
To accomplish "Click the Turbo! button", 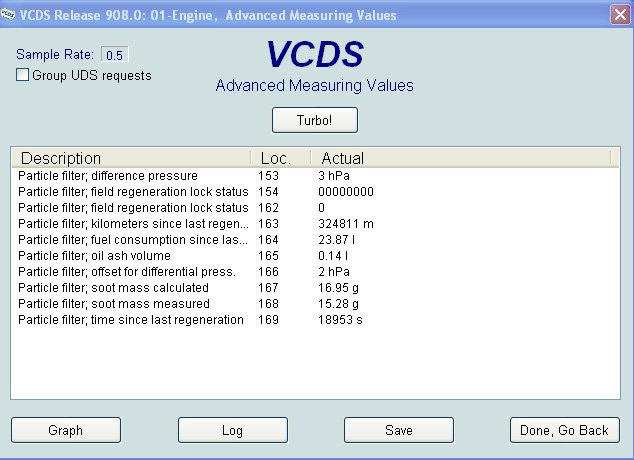I will point(315,120).
